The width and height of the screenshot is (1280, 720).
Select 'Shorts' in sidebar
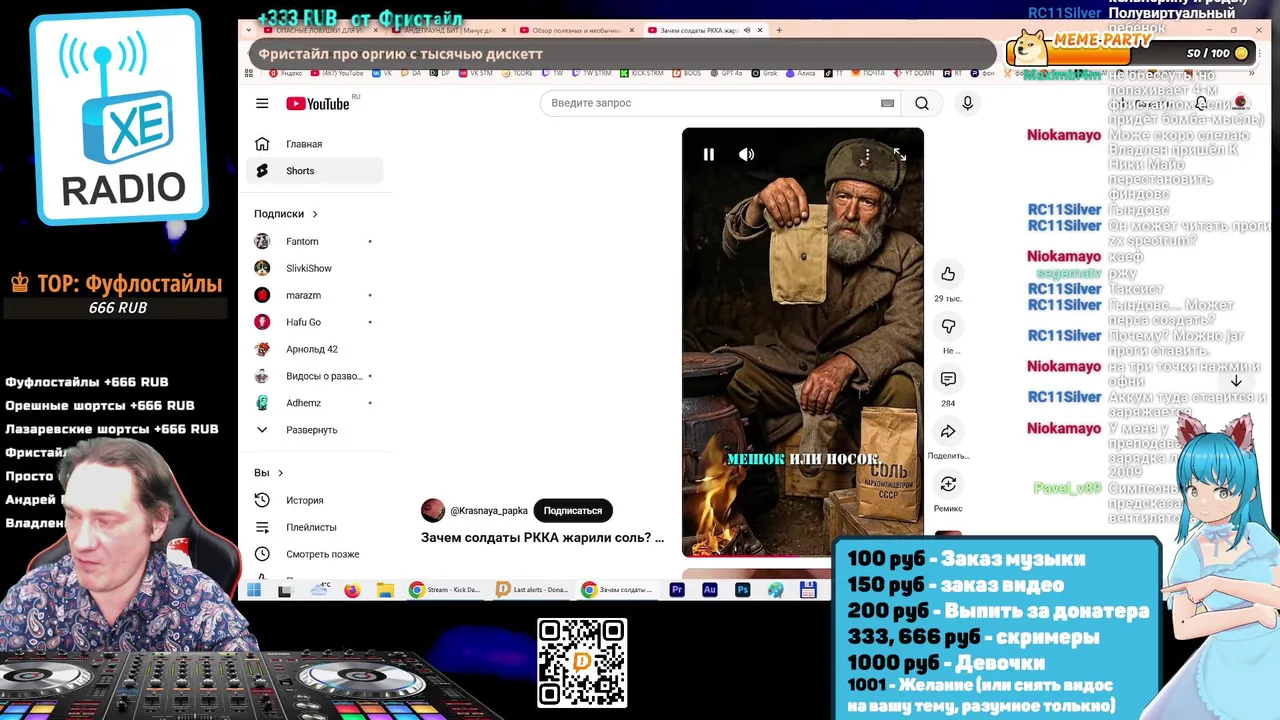314,171
